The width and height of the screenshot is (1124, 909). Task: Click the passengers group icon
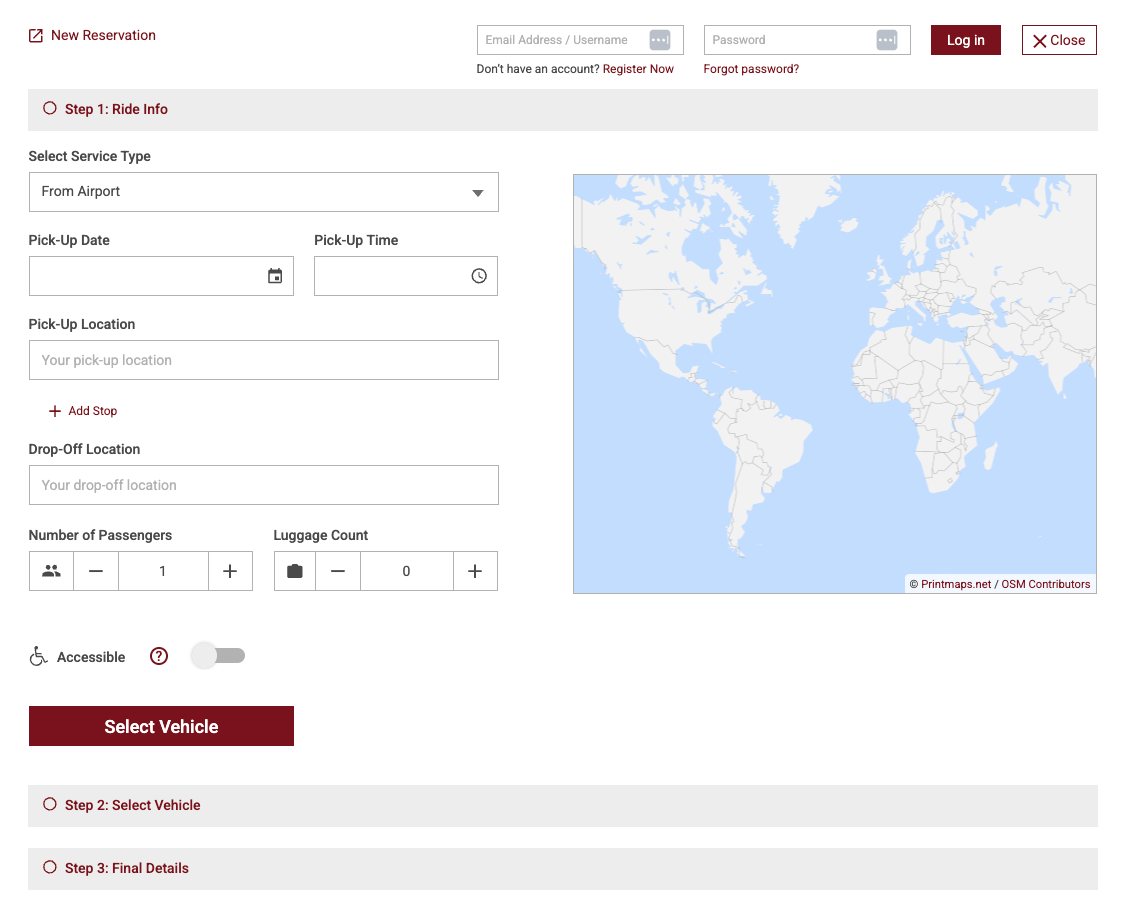click(52, 571)
